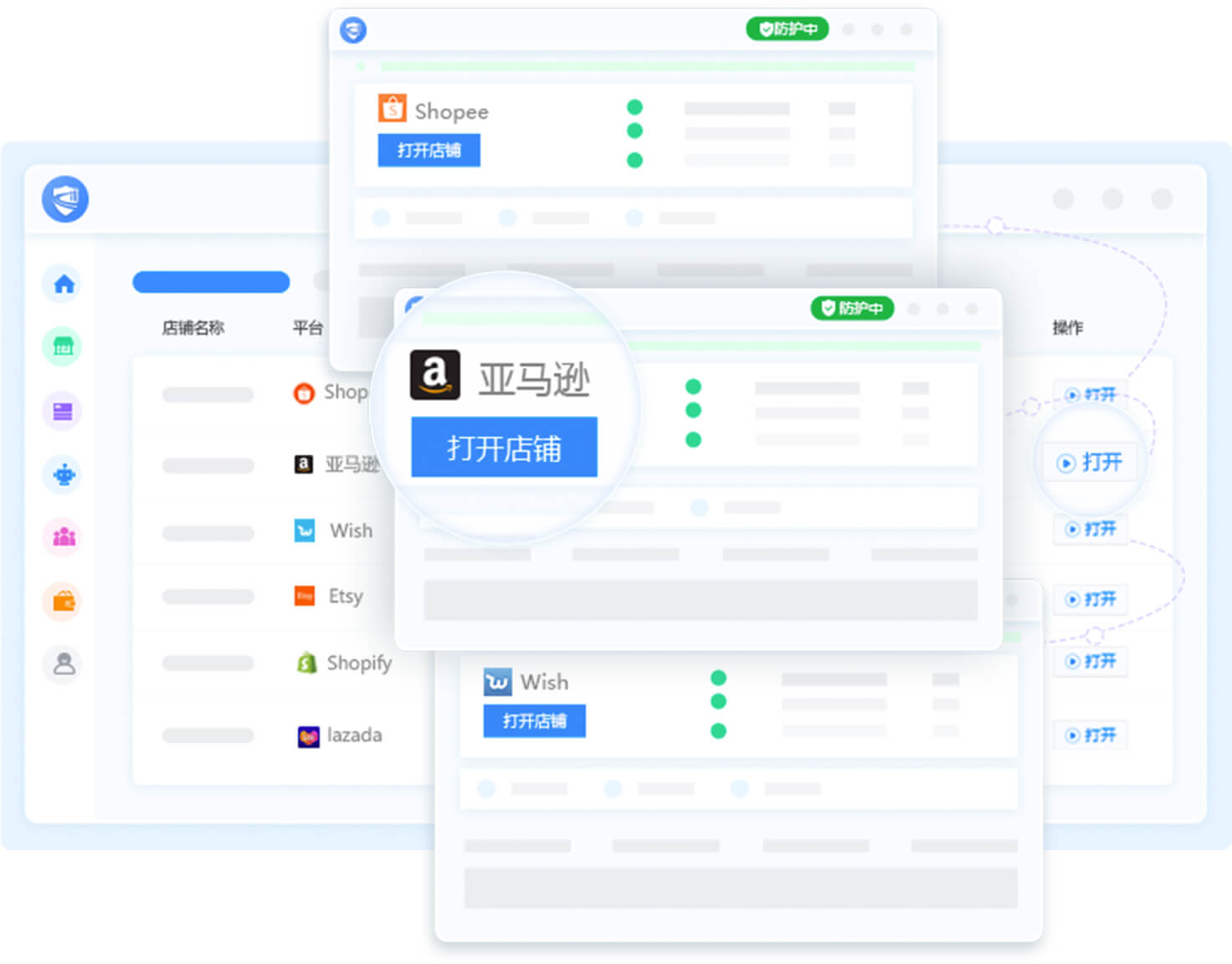The height and width of the screenshot is (964, 1232).
Task: Click the 平台 column header
Action: pyautogui.click(x=307, y=327)
